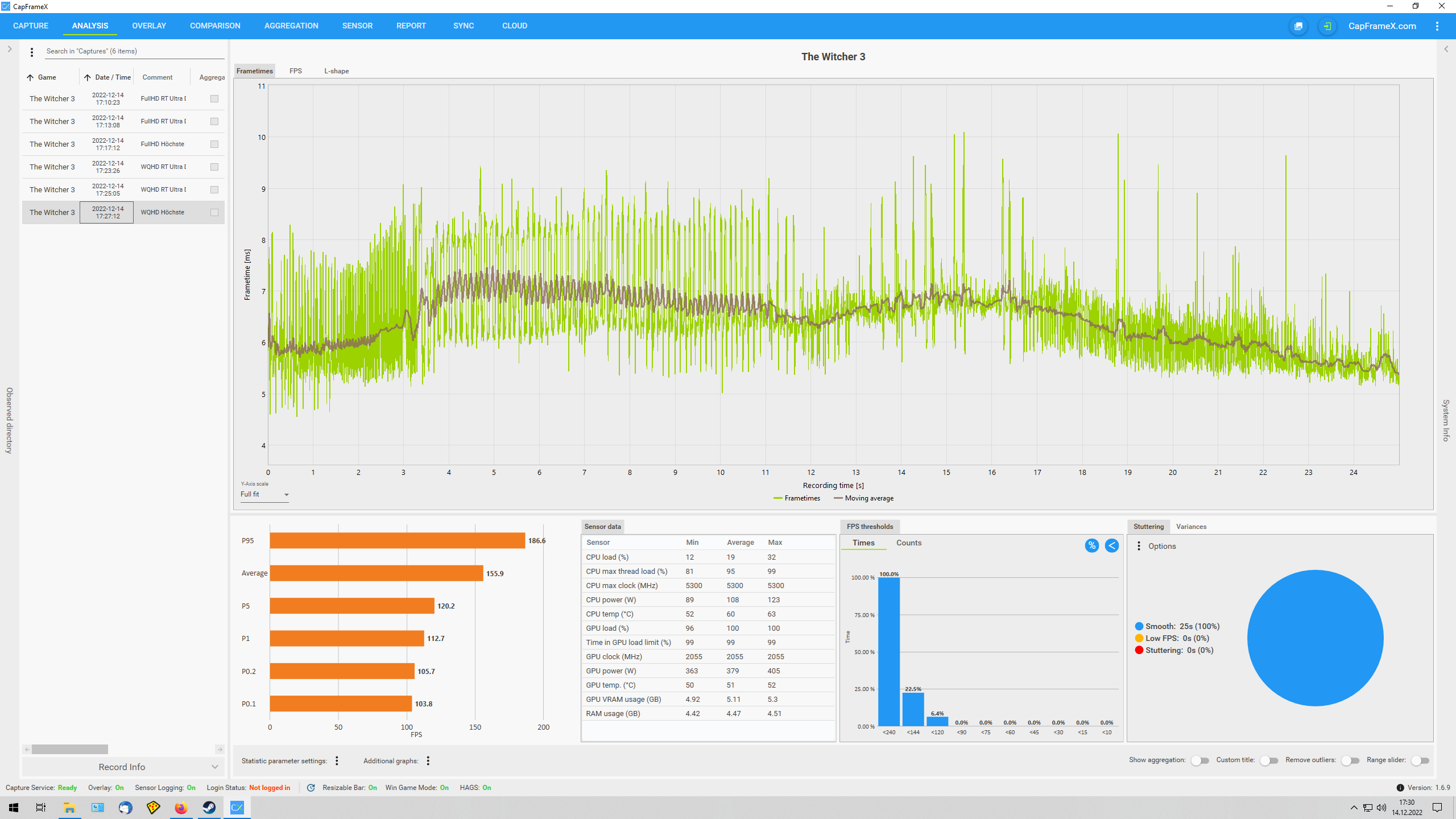The height and width of the screenshot is (819, 1456).
Task: Click the less-than button in FPS thresholds
Action: pos(1111,545)
